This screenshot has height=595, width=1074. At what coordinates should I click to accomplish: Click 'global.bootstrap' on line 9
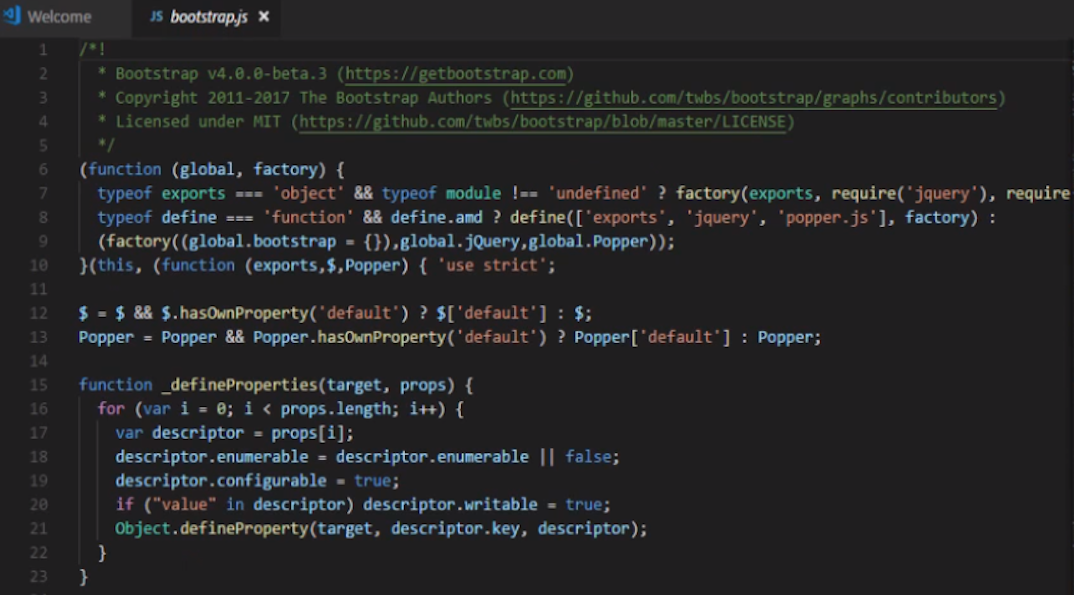point(262,242)
